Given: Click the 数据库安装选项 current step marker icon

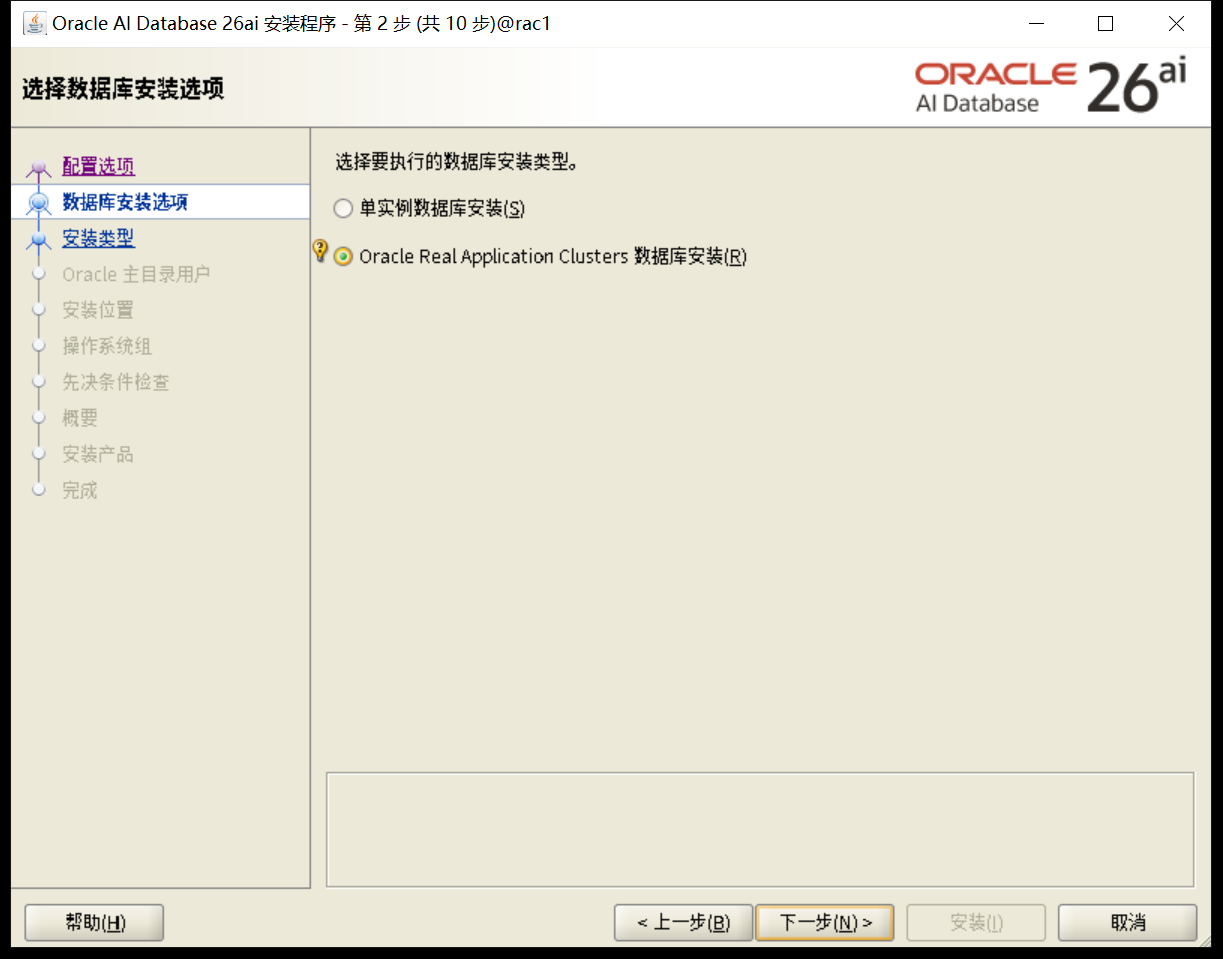Looking at the screenshot, I should coord(39,203).
